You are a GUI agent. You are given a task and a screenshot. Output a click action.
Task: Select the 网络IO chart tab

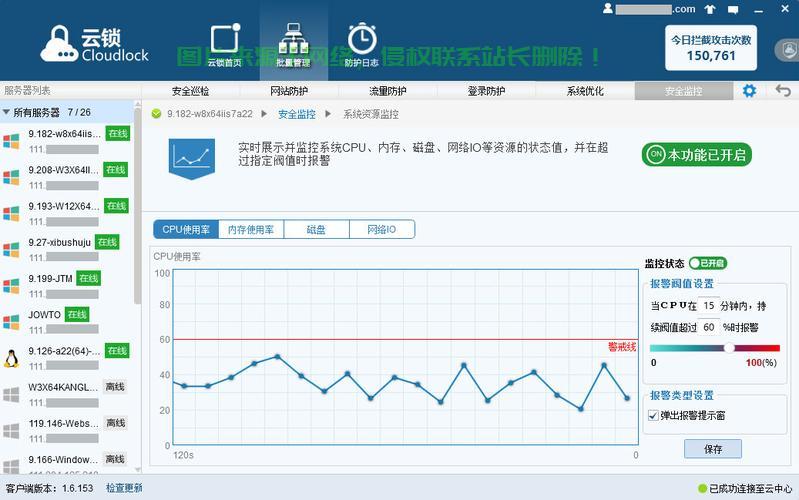coord(382,229)
